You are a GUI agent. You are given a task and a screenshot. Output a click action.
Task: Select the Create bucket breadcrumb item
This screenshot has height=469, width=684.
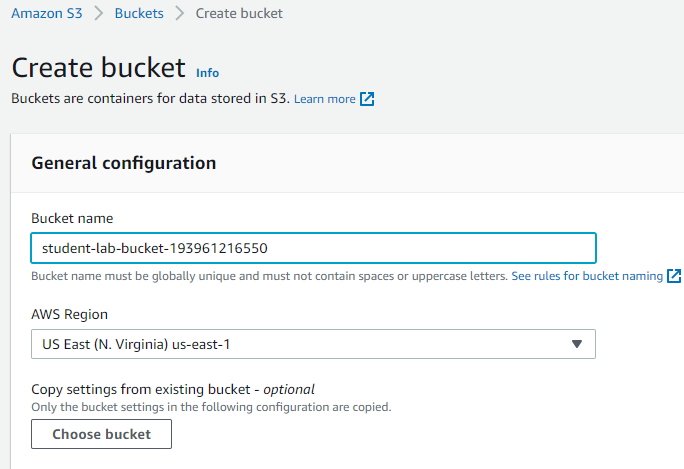click(239, 13)
